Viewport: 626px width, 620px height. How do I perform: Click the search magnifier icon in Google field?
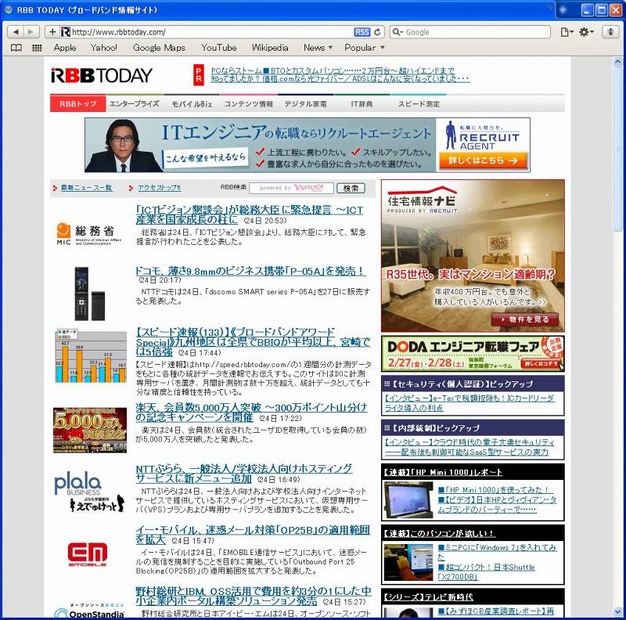coord(396,32)
